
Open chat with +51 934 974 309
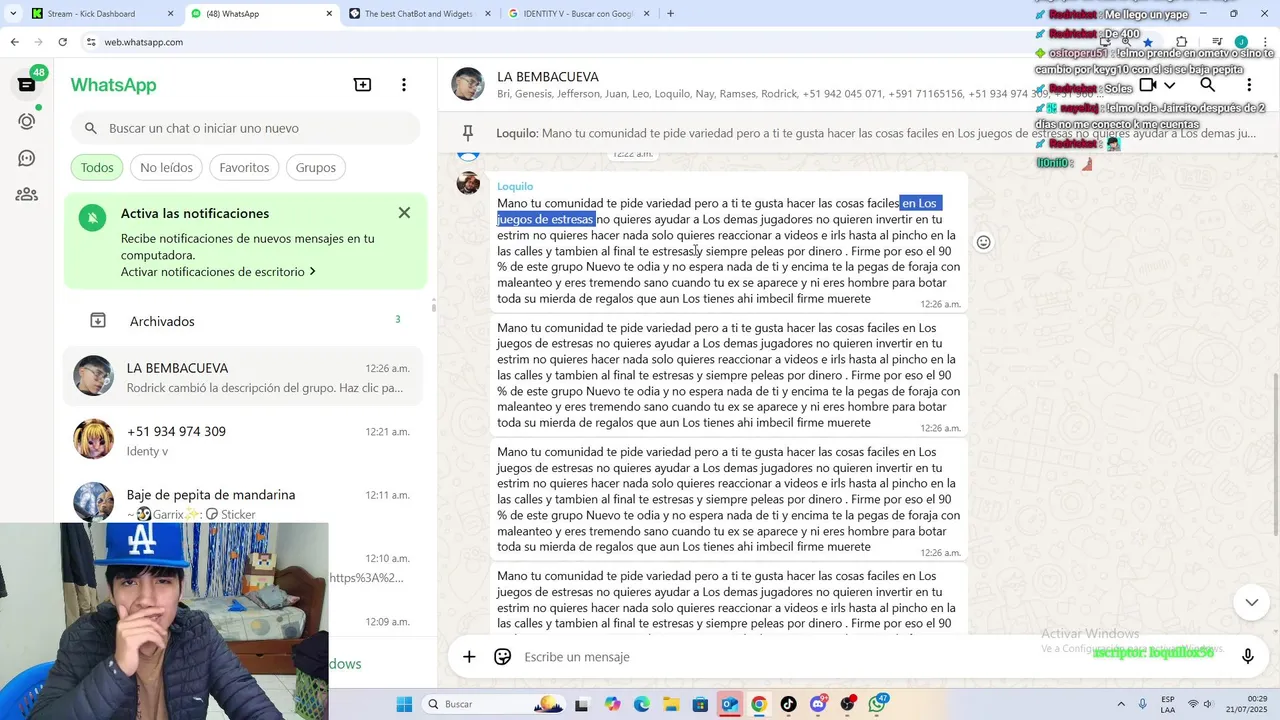point(244,440)
